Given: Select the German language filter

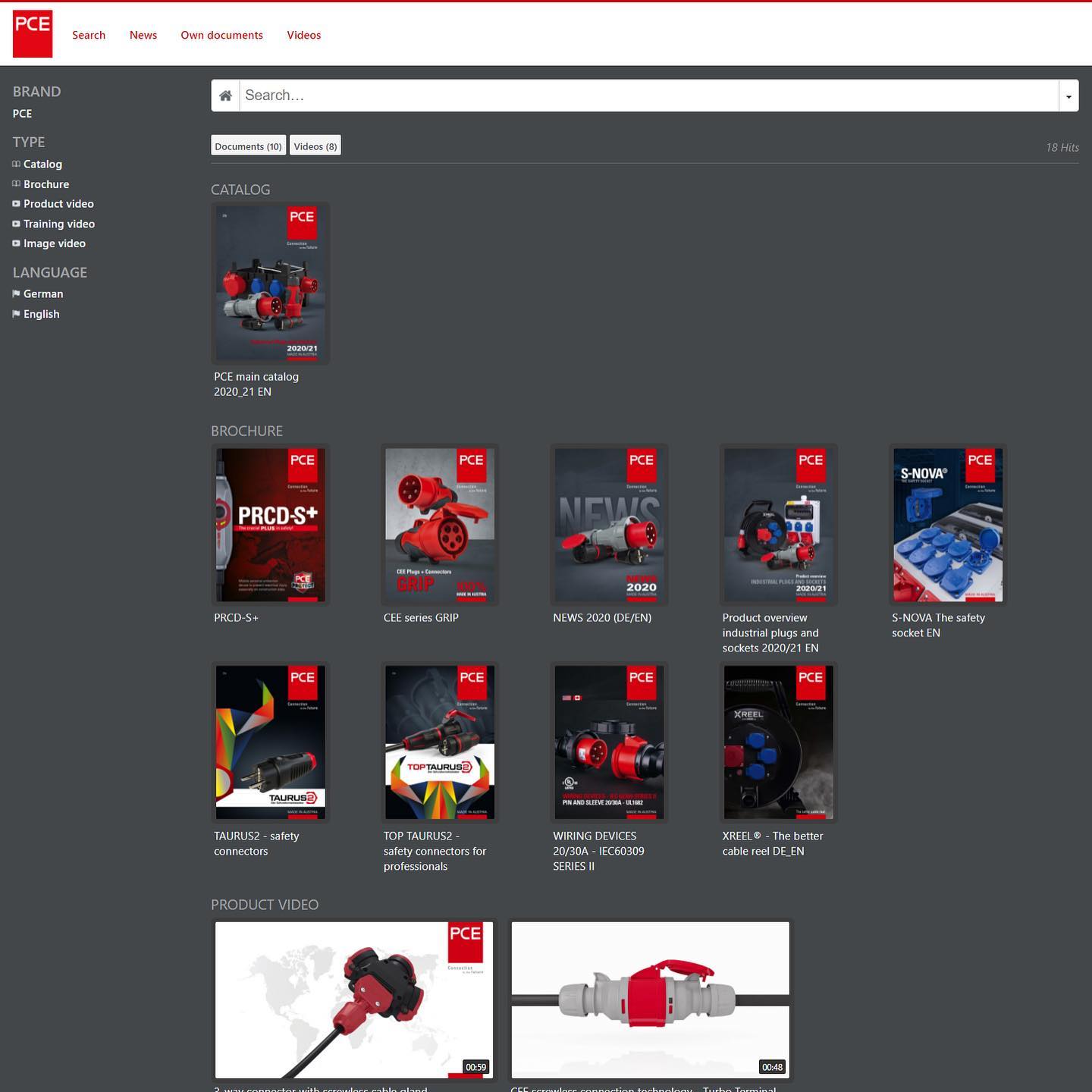Looking at the screenshot, I should (43, 294).
